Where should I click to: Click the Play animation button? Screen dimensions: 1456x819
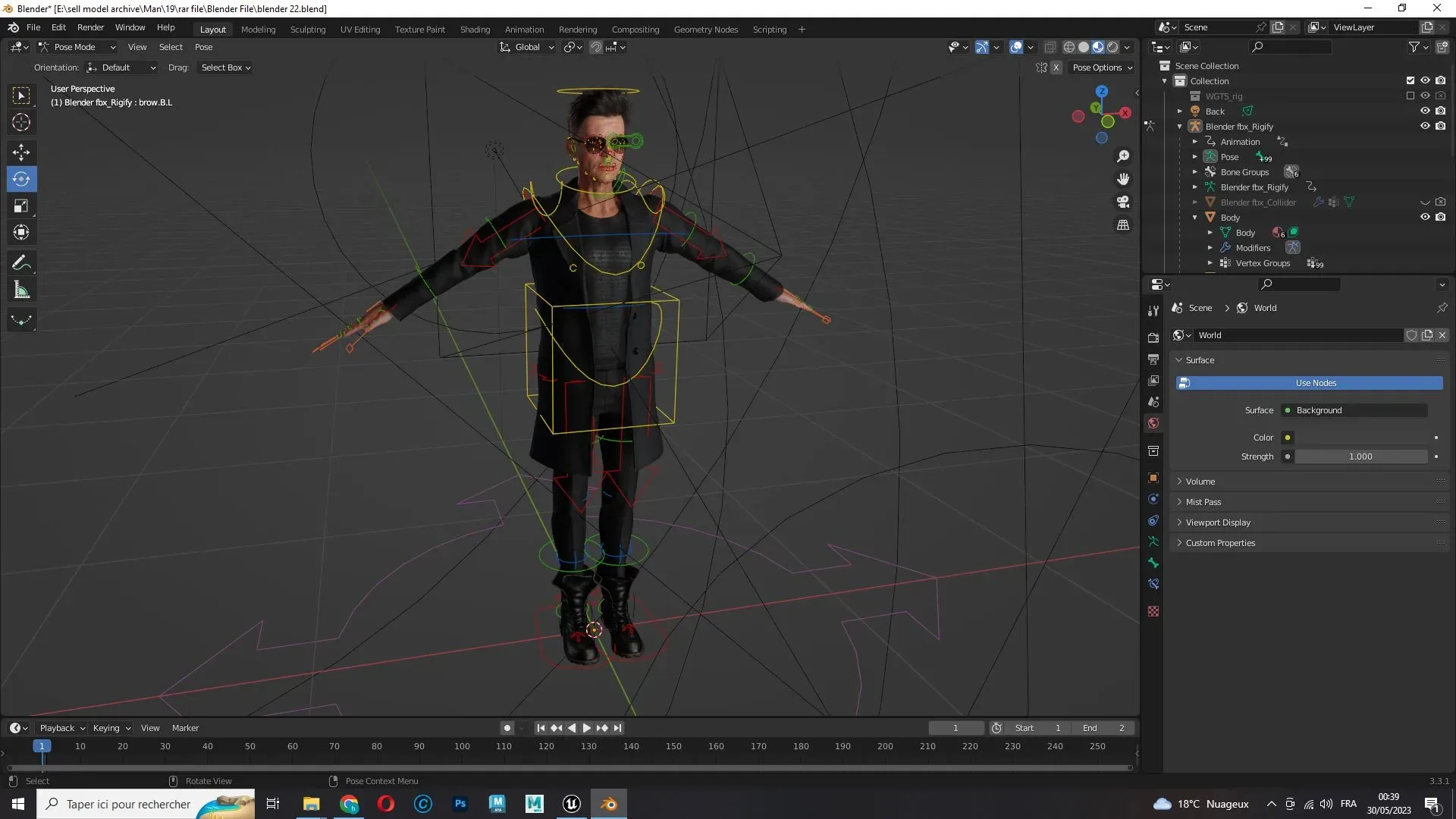coord(586,728)
